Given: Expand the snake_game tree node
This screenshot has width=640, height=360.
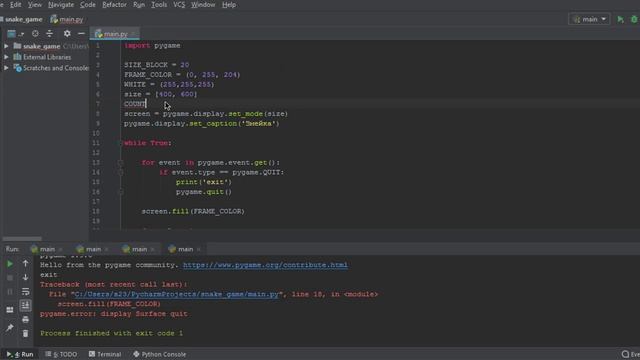Looking at the screenshot, I should pos(6,46).
